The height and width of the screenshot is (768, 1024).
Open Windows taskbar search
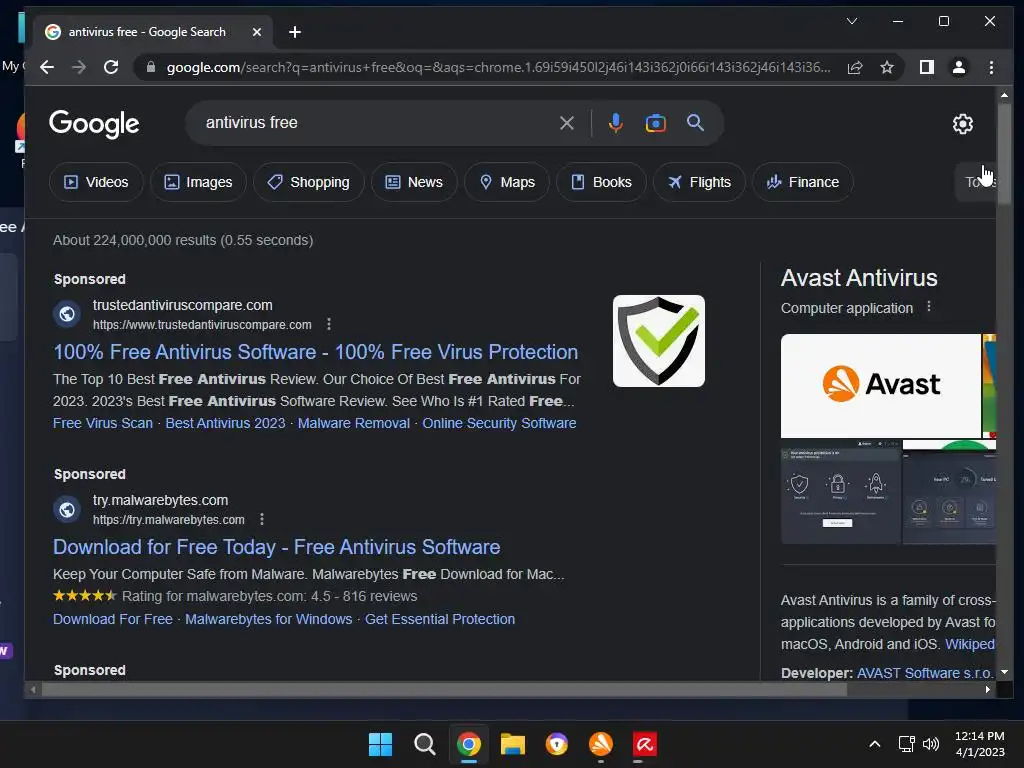pyautogui.click(x=424, y=744)
